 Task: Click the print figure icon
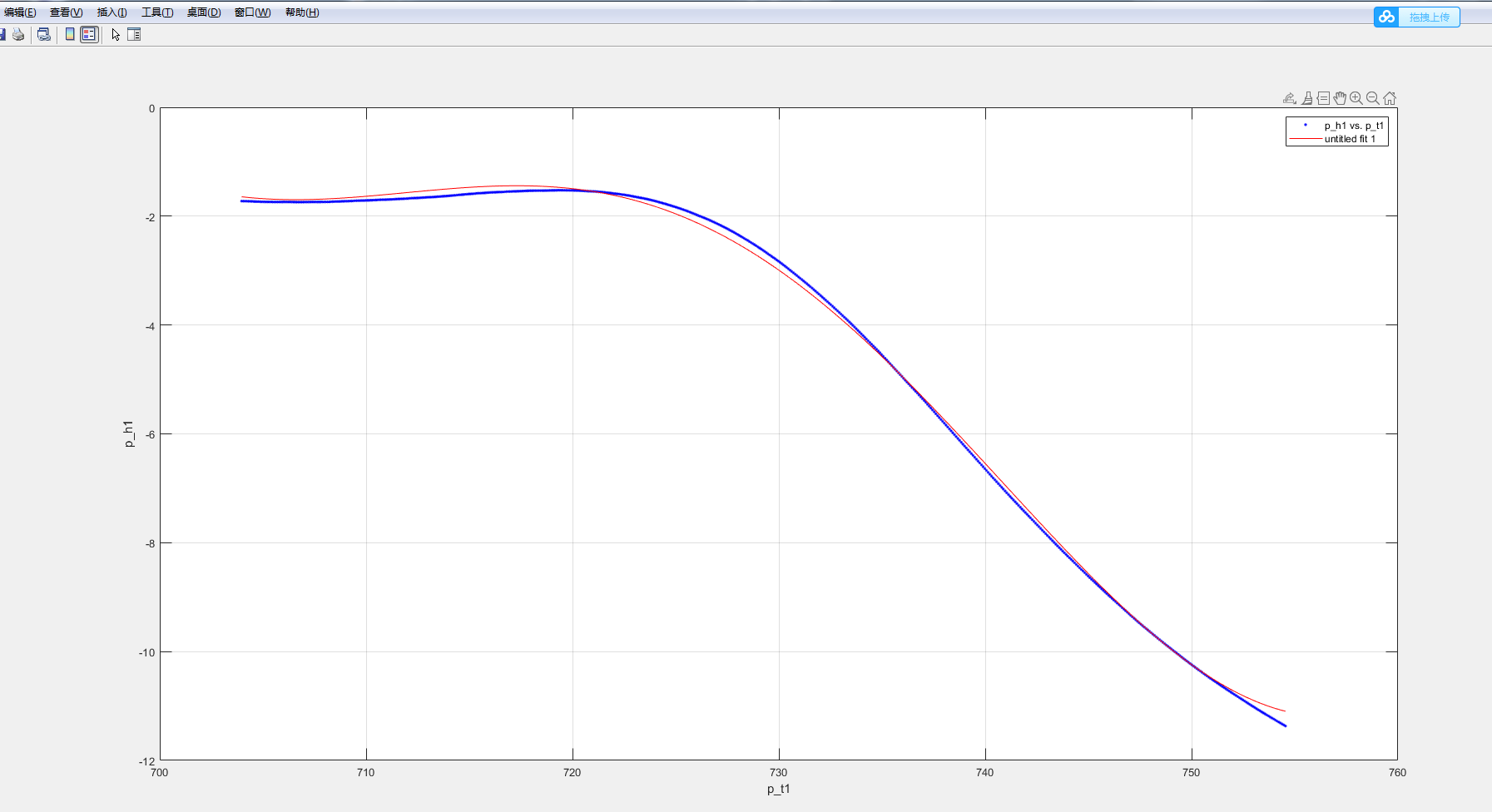[18, 34]
